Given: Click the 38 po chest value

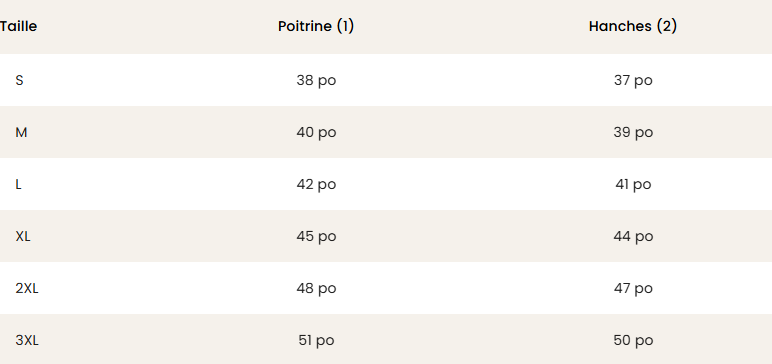Looking at the screenshot, I should point(316,80).
